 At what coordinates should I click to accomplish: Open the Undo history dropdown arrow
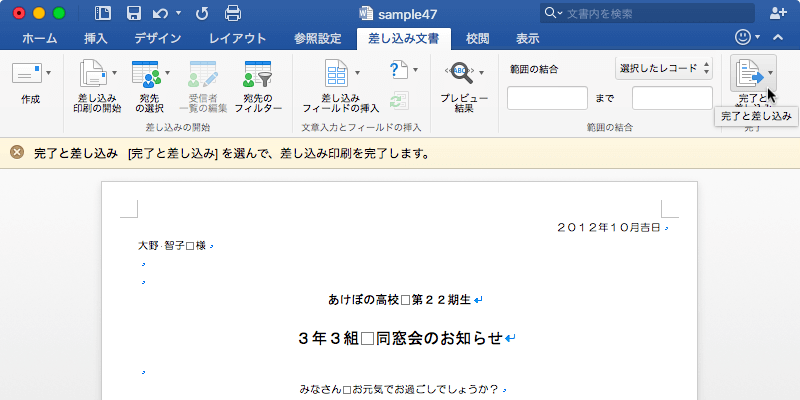pos(179,13)
